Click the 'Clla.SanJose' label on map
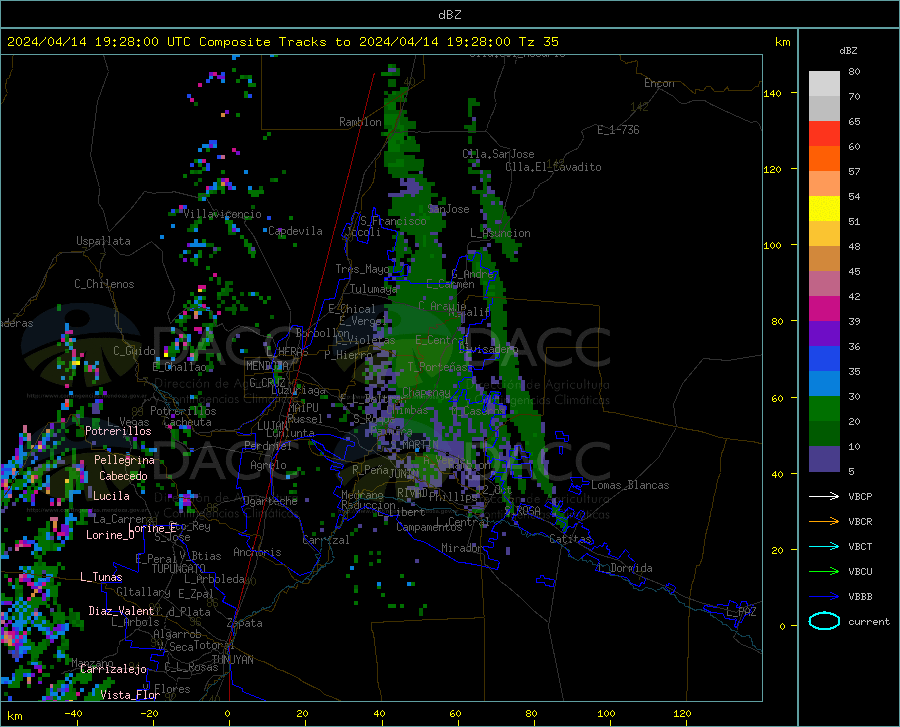 [x=498, y=154]
